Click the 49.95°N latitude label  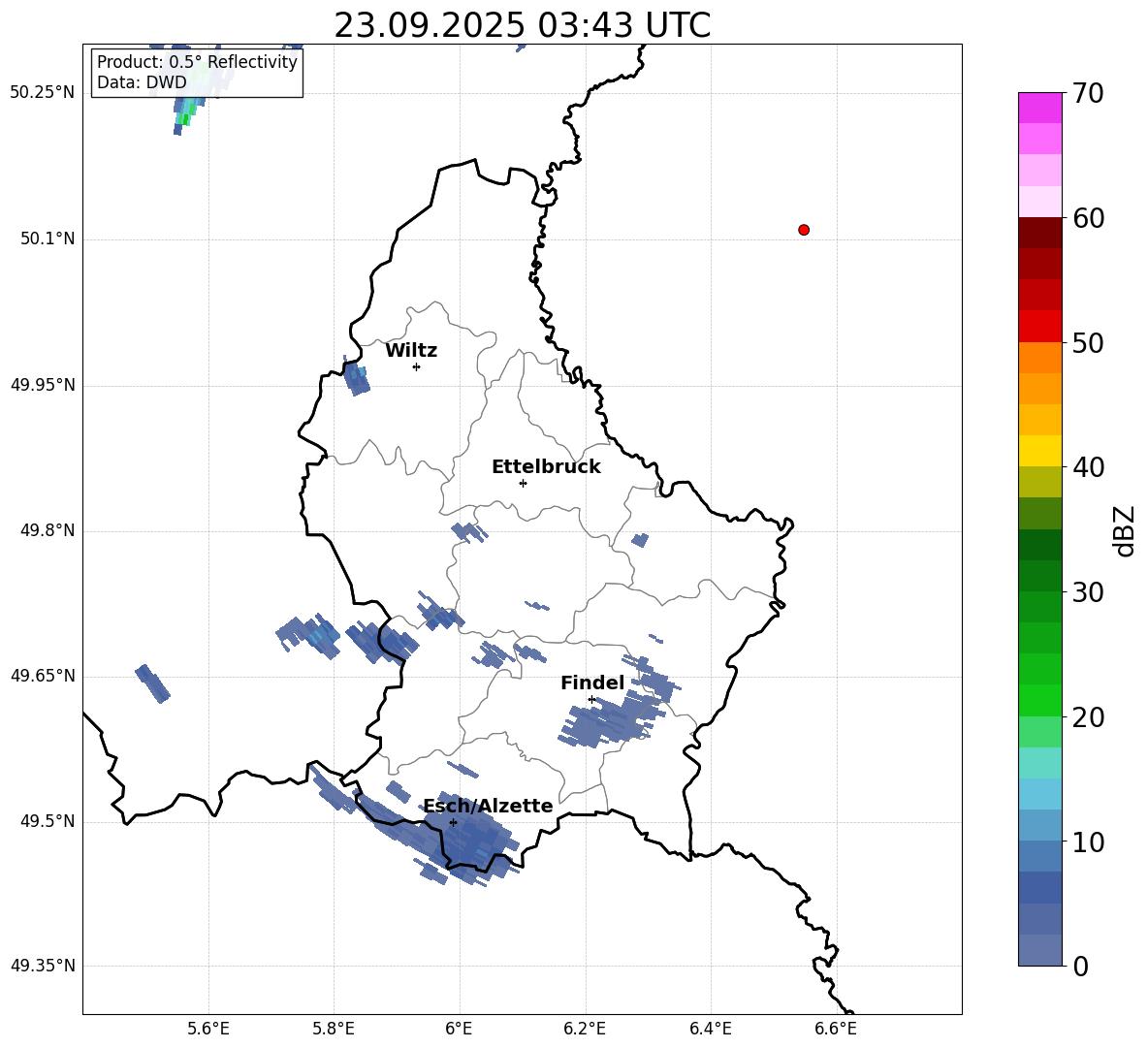click(x=43, y=385)
